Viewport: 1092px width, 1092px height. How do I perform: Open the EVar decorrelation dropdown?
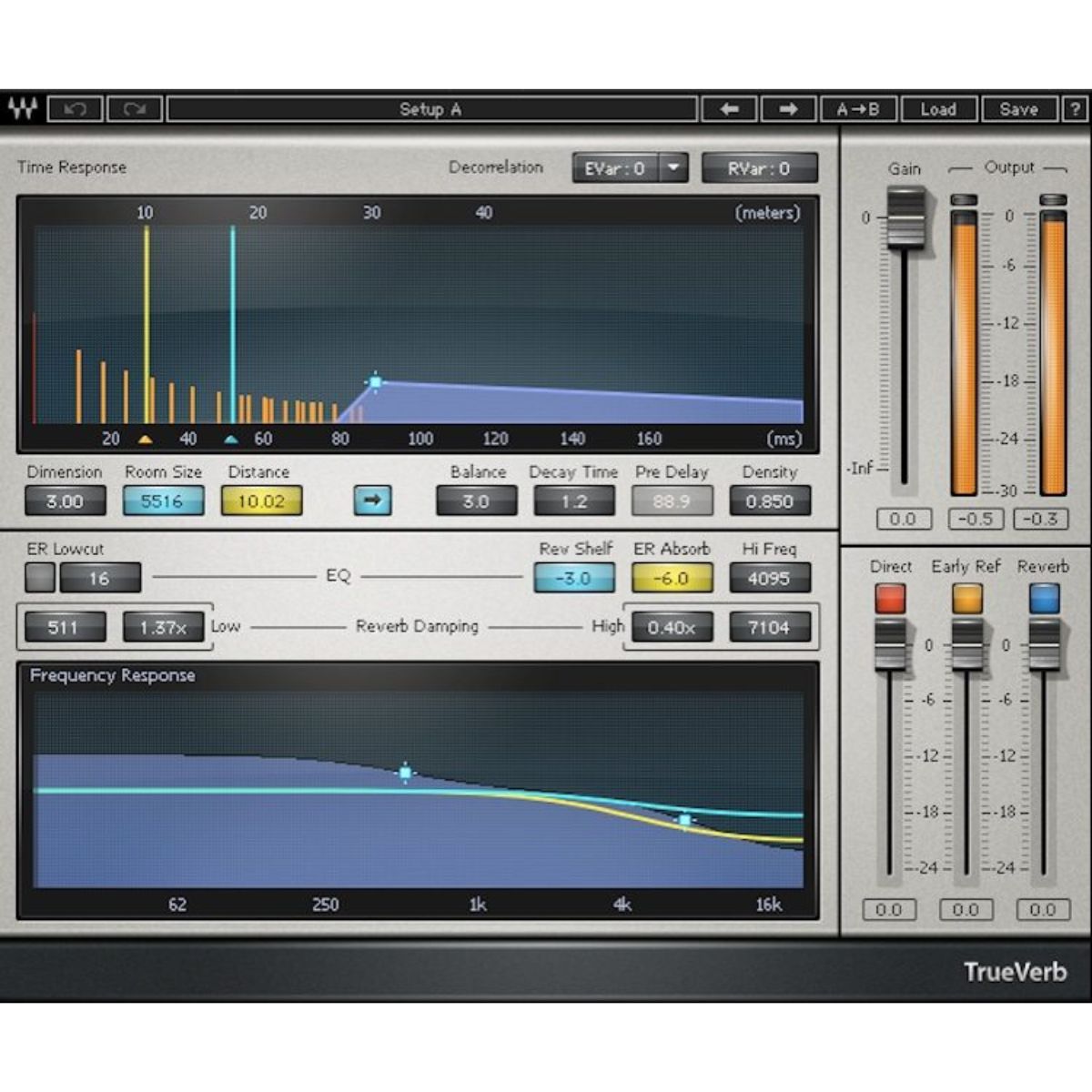672,167
